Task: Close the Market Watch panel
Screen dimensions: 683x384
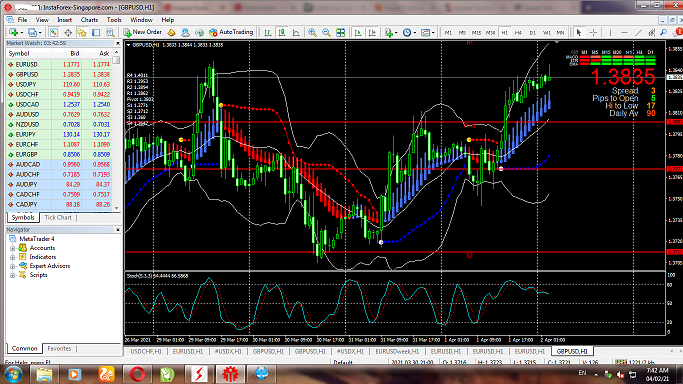Action: (118, 43)
